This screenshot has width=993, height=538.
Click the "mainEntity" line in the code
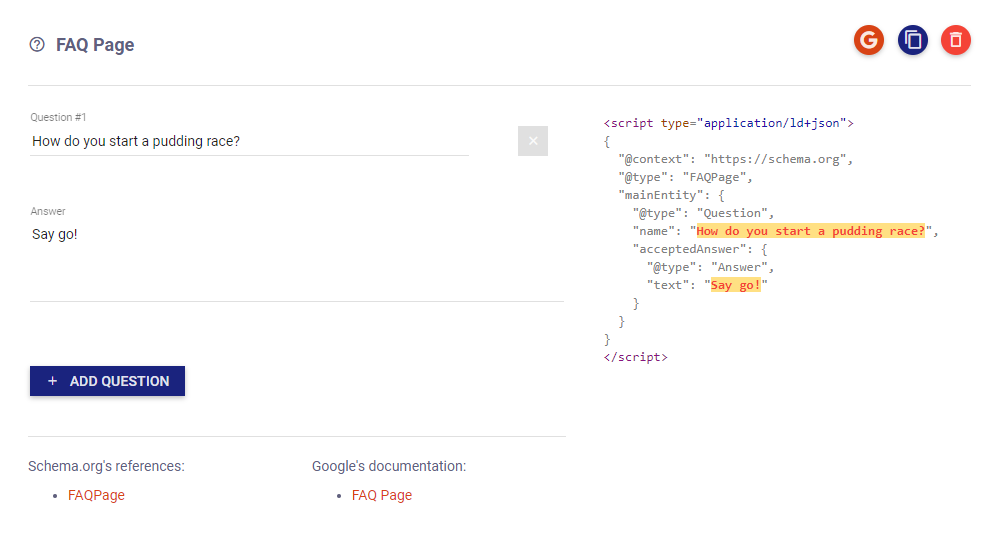671,195
